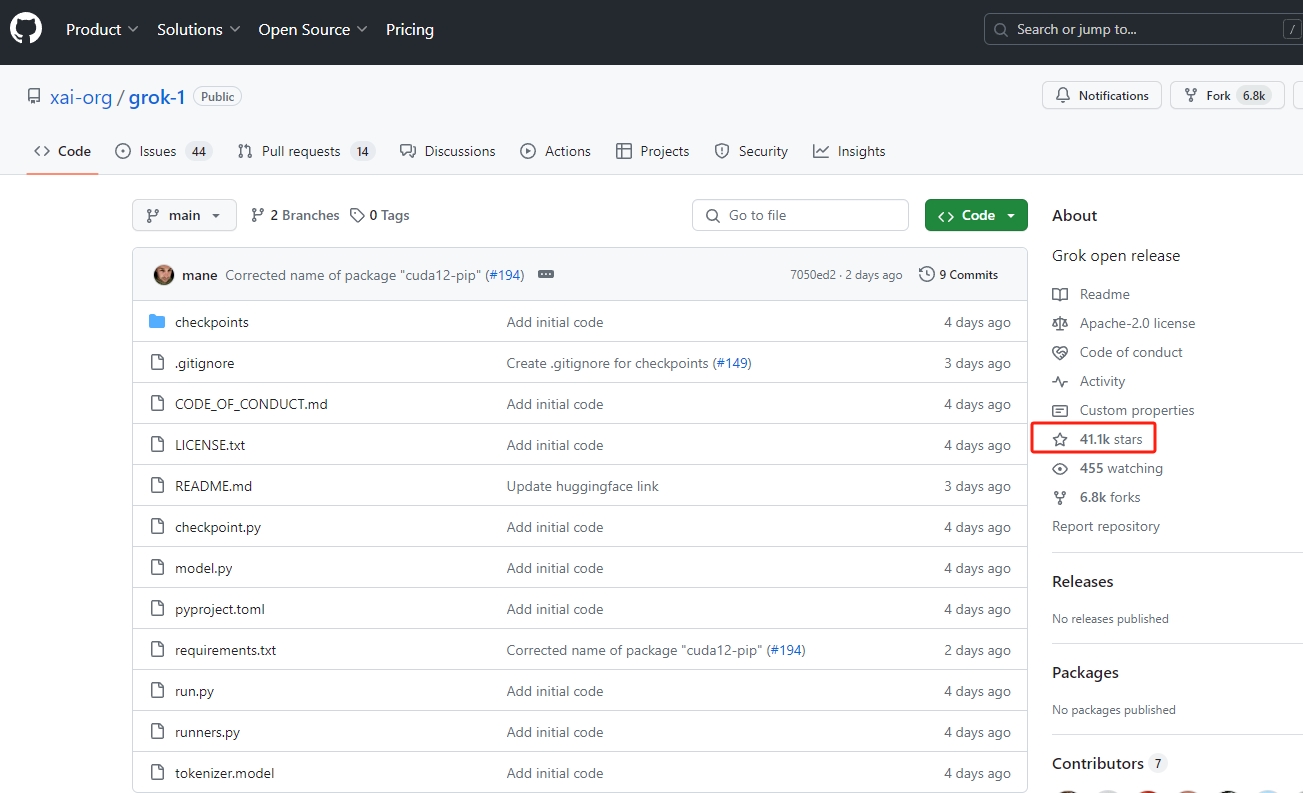Open the Activity link
This screenshot has width=1303, height=793.
coord(1089,381)
